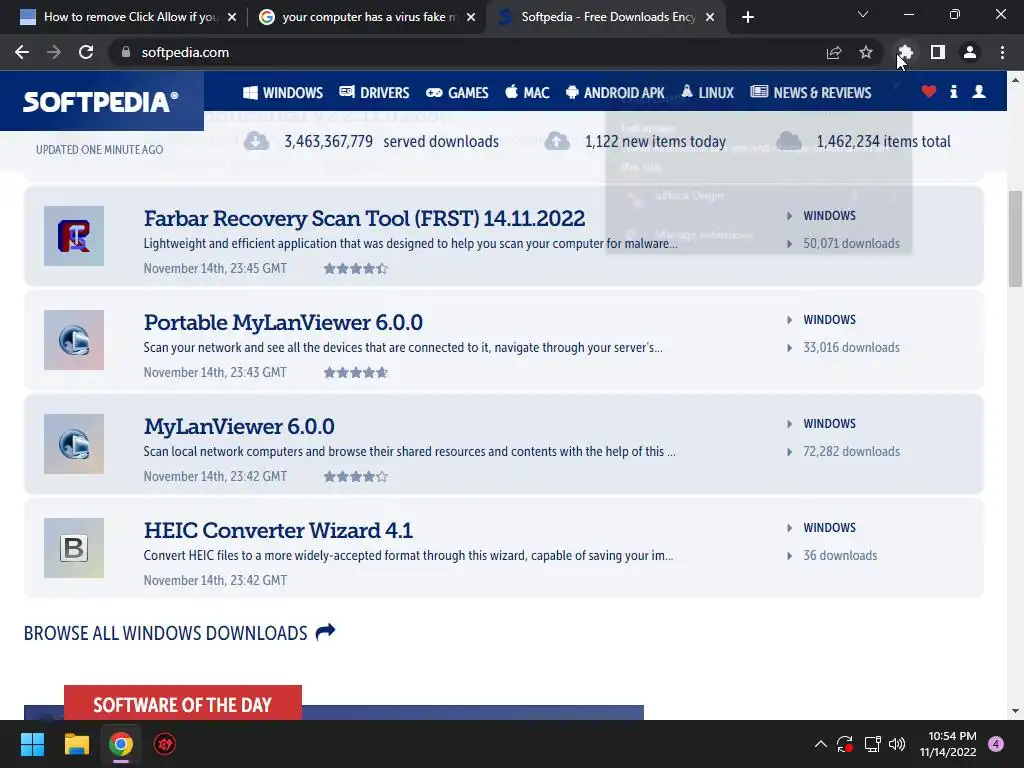Image resolution: width=1024 pixels, height=768 pixels.
Task: Open the Mac category menu
Action: [527, 93]
